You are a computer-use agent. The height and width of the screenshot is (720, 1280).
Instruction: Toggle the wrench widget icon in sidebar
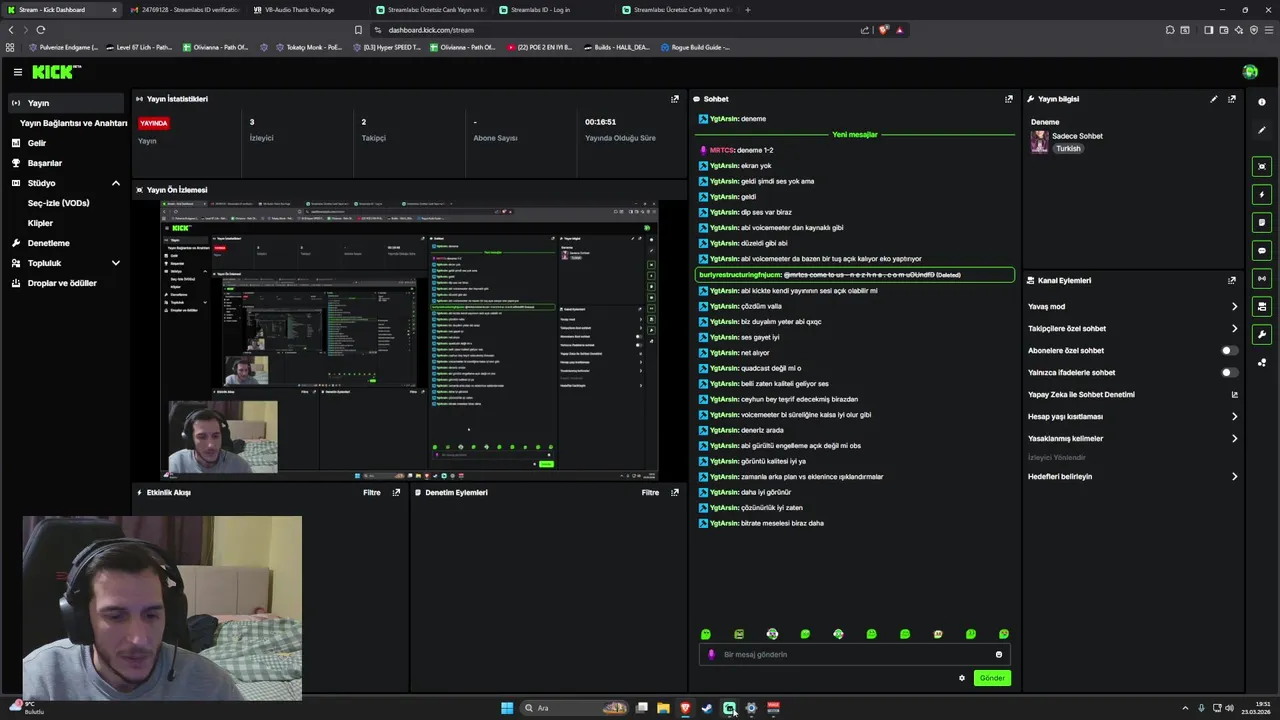[x=1262, y=334]
